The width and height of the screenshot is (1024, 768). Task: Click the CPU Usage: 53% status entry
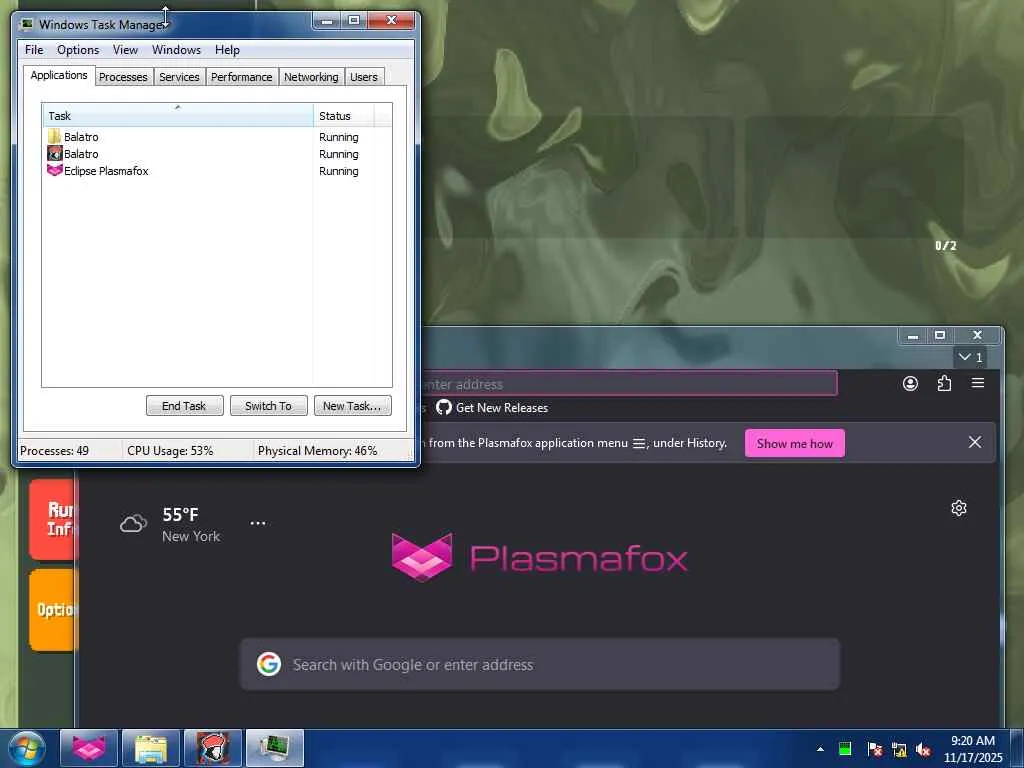(170, 451)
